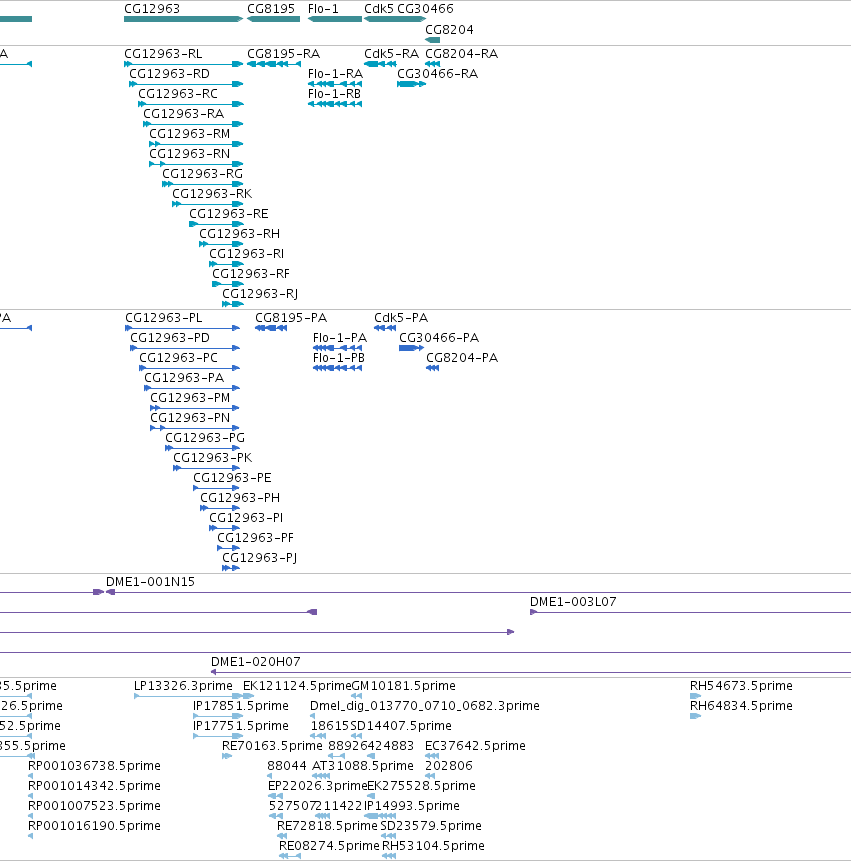Image resolution: width=851 pixels, height=861 pixels.
Task: Select protein CG12963-PG
Action: click(205, 438)
